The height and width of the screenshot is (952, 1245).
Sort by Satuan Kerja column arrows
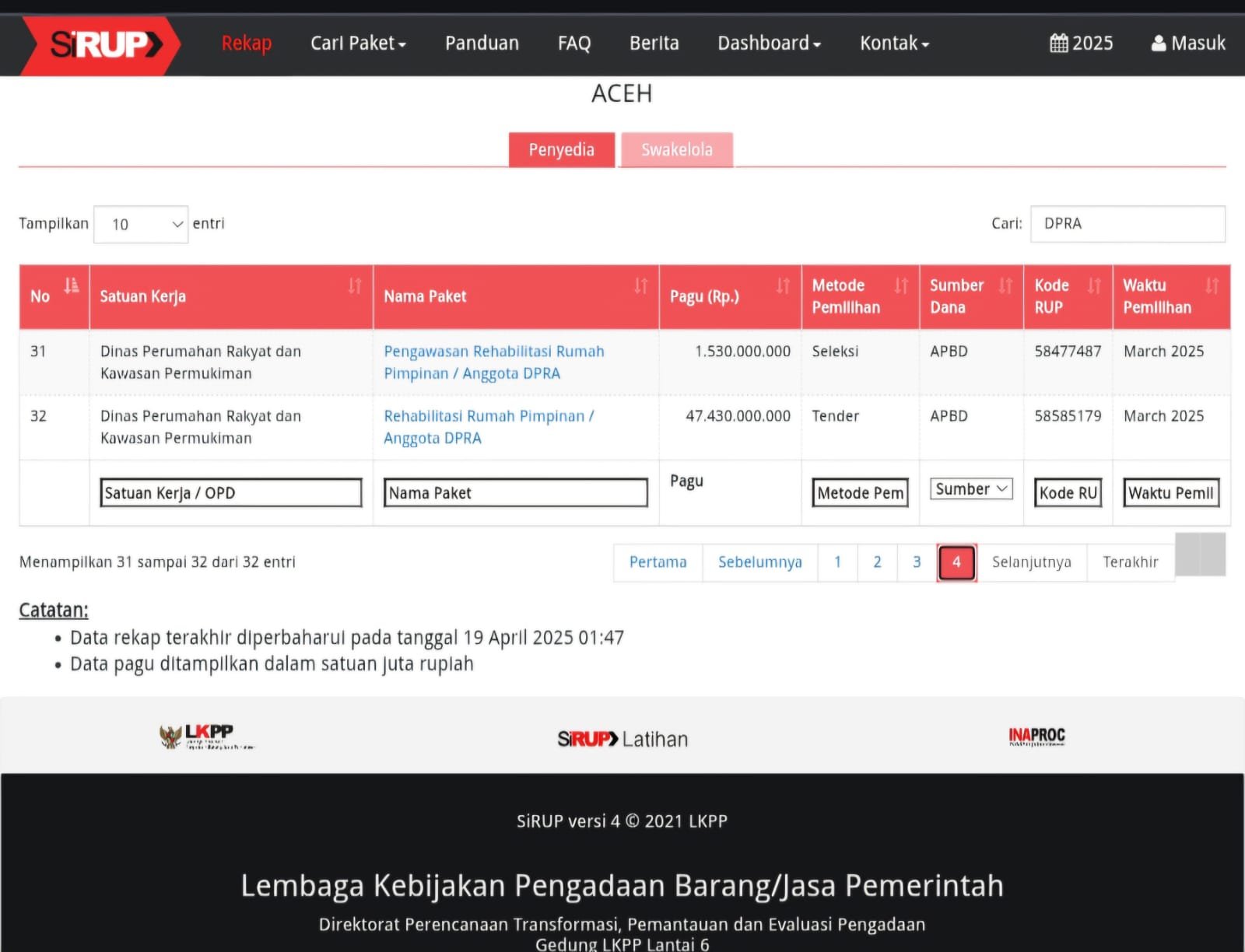[x=355, y=286]
